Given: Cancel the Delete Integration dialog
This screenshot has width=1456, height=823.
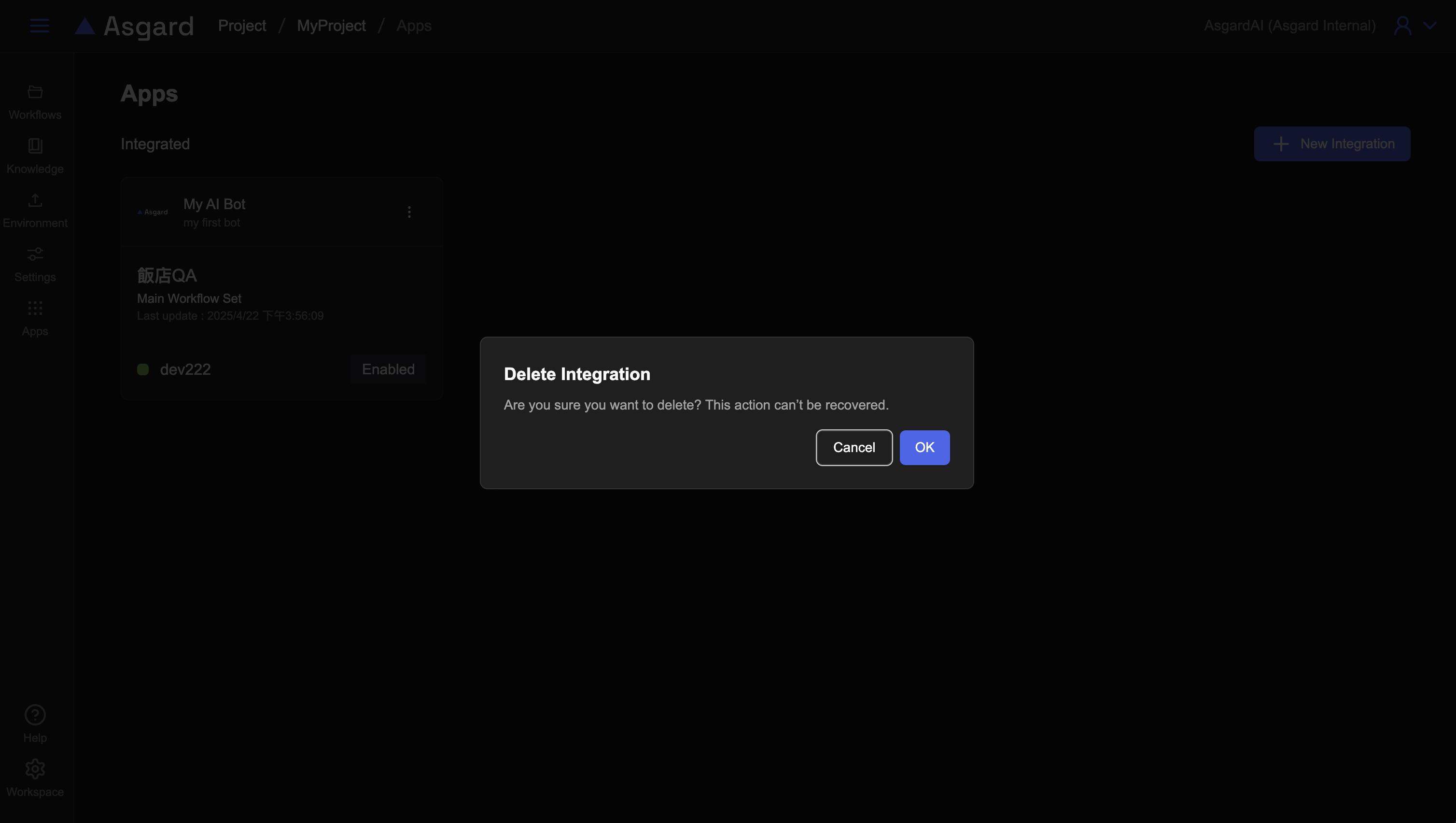Looking at the screenshot, I should [x=854, y=447].
